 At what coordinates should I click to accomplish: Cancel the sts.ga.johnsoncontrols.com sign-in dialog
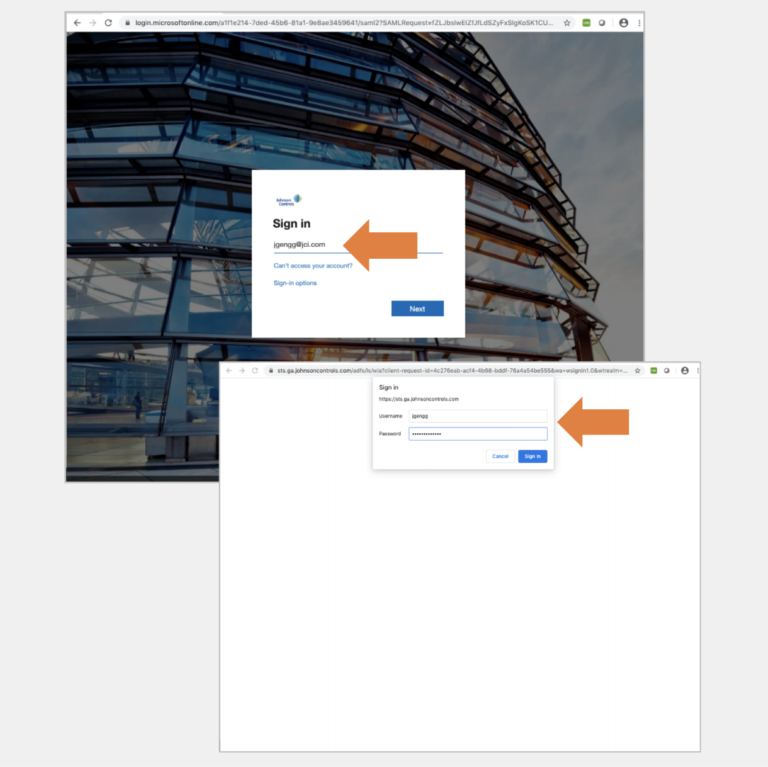(500, 456)
